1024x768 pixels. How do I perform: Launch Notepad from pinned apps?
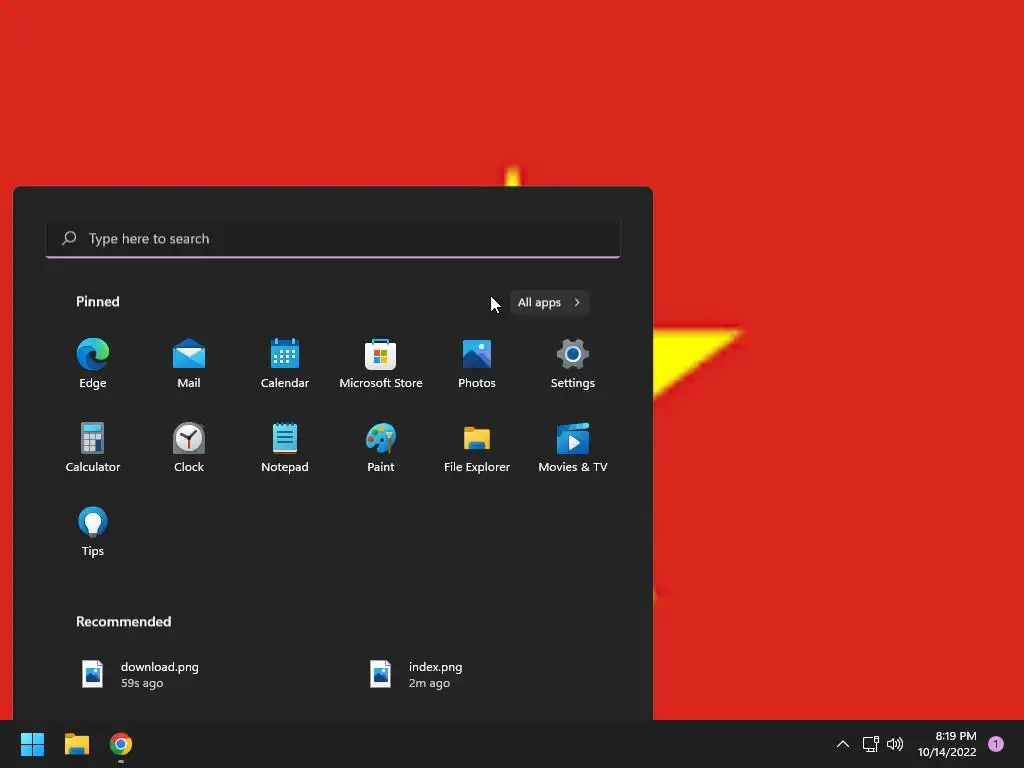coord(285,447)
